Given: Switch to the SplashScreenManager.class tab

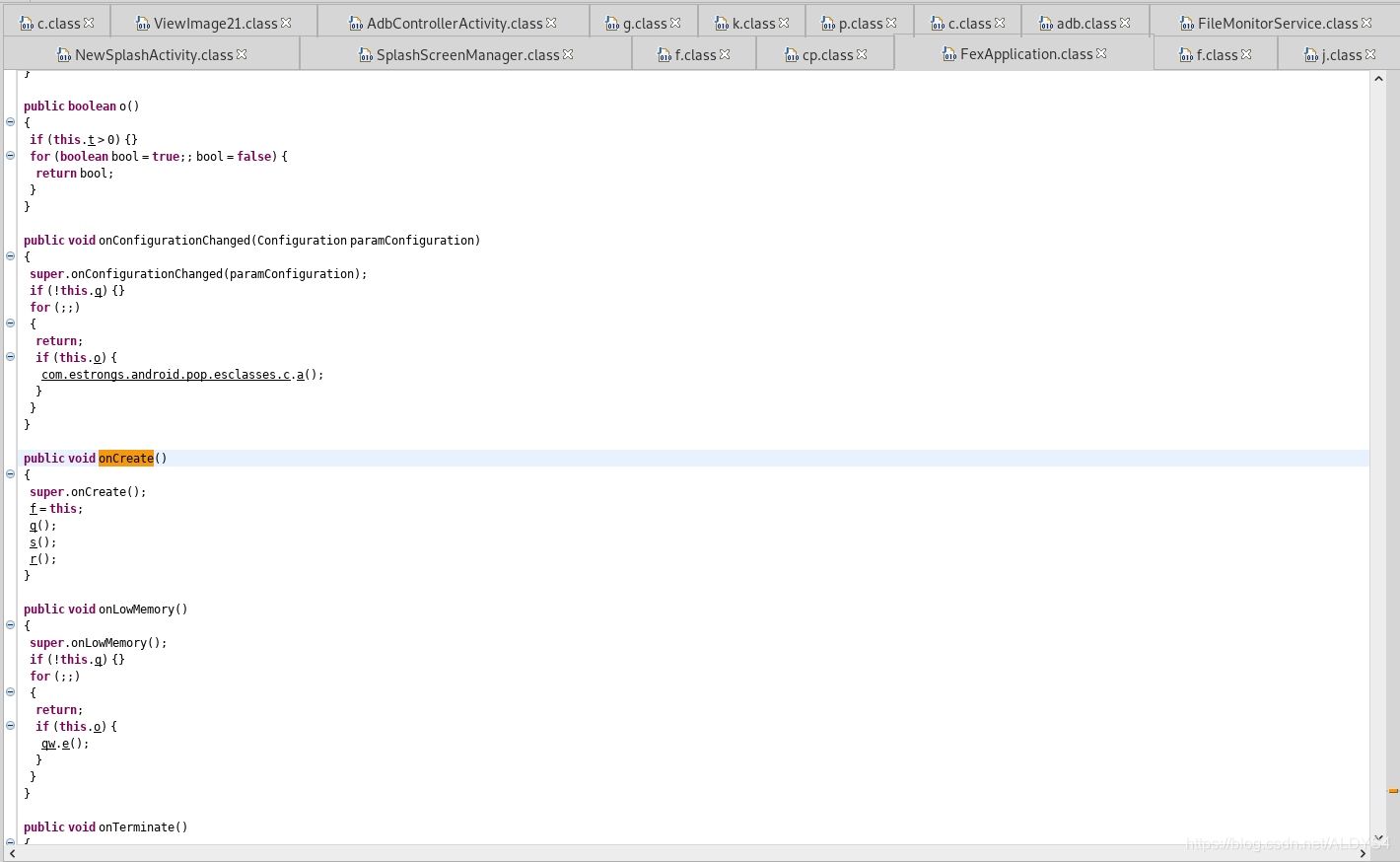Looking at the screenshot, I should 467,55.
